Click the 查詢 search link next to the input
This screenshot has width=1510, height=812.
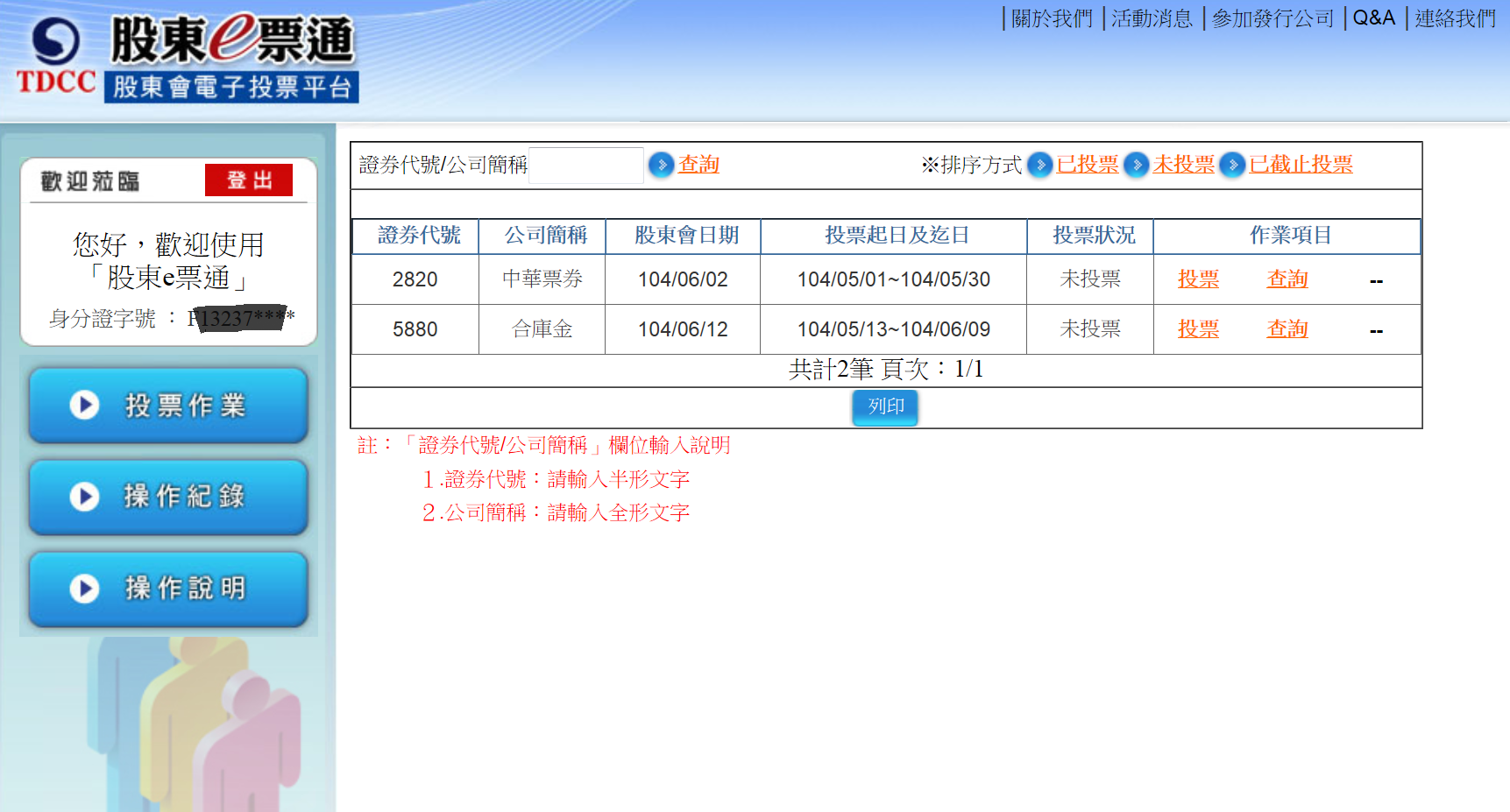point(698,165)
